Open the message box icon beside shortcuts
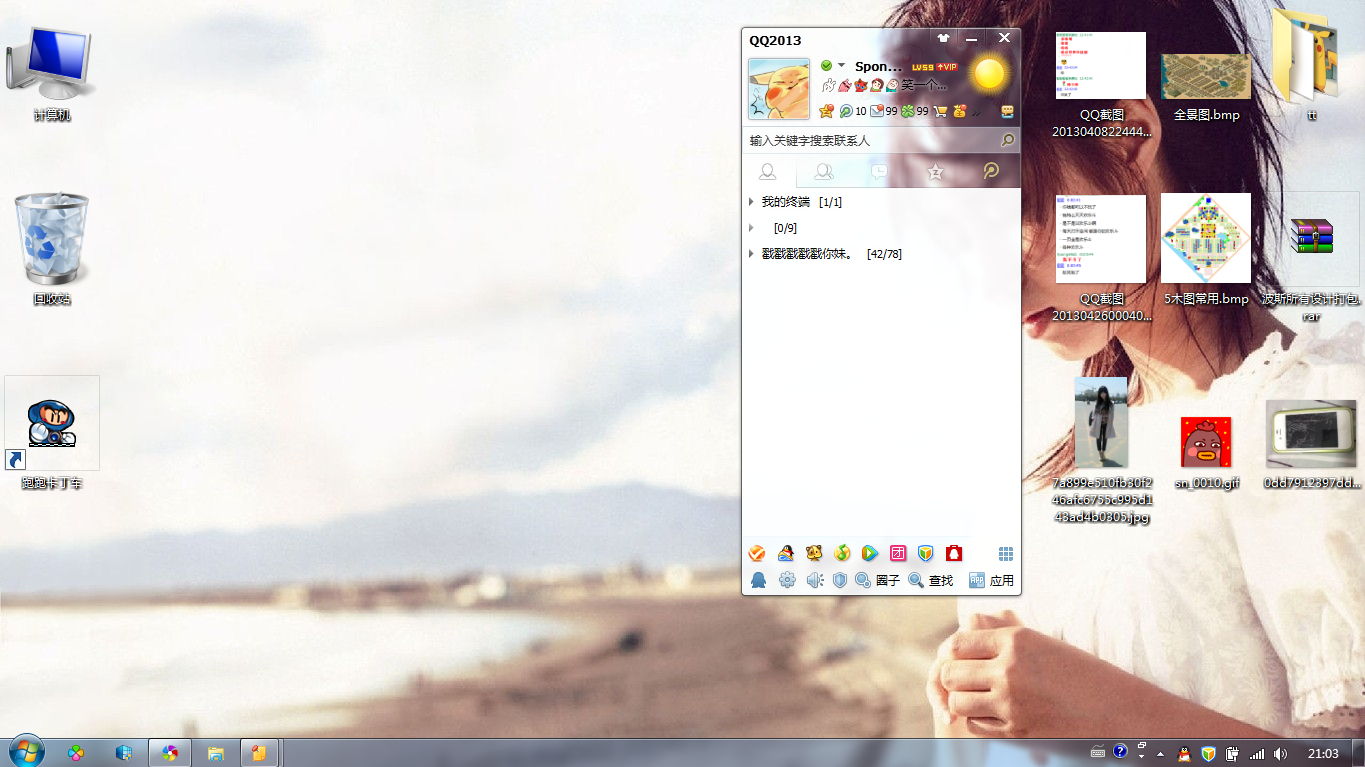Screen dimensions: 1365x767 pyautogui.click(x=1007, y=111)
